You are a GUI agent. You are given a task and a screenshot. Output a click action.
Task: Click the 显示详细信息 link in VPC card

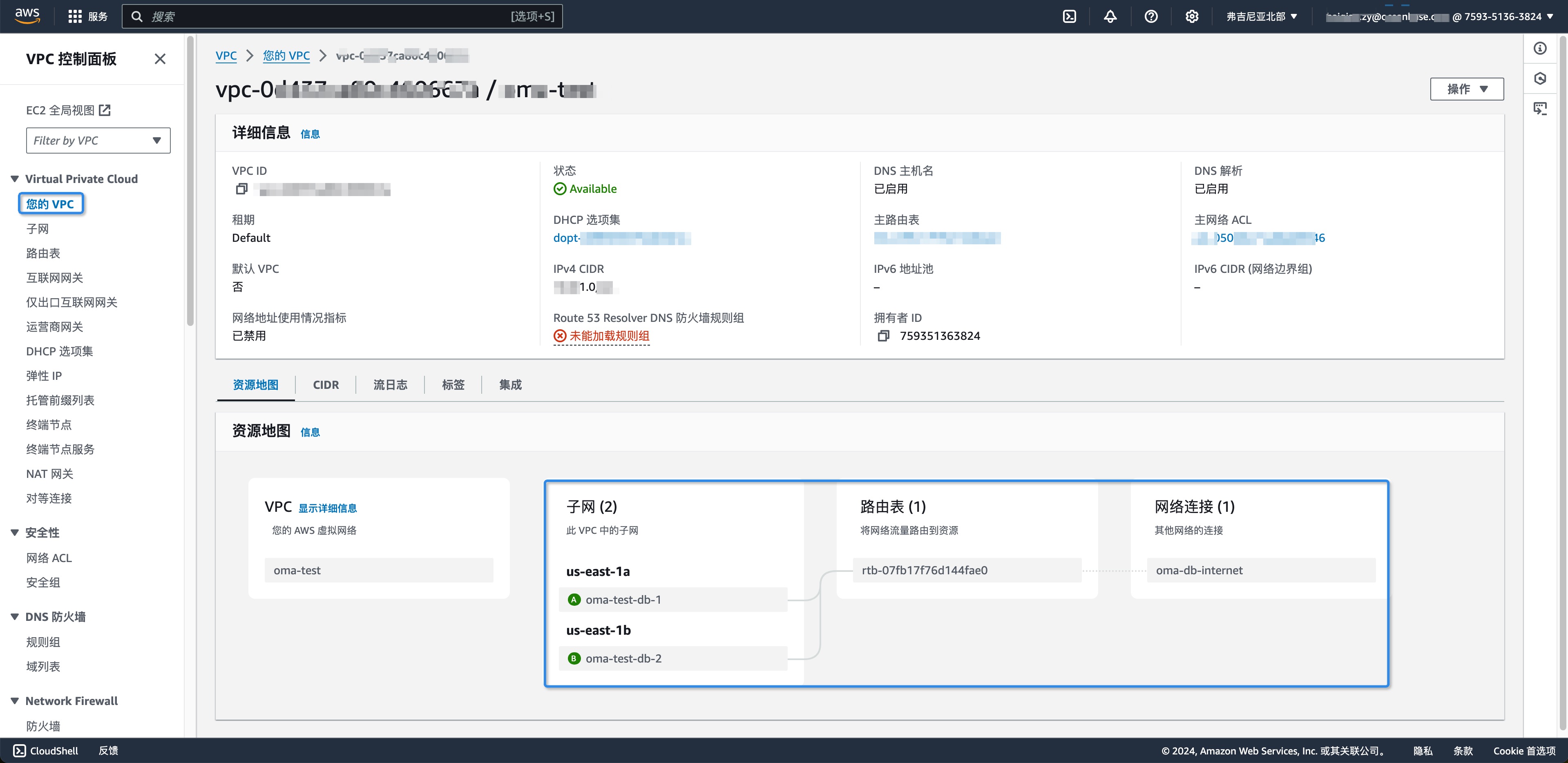[328, 508]
